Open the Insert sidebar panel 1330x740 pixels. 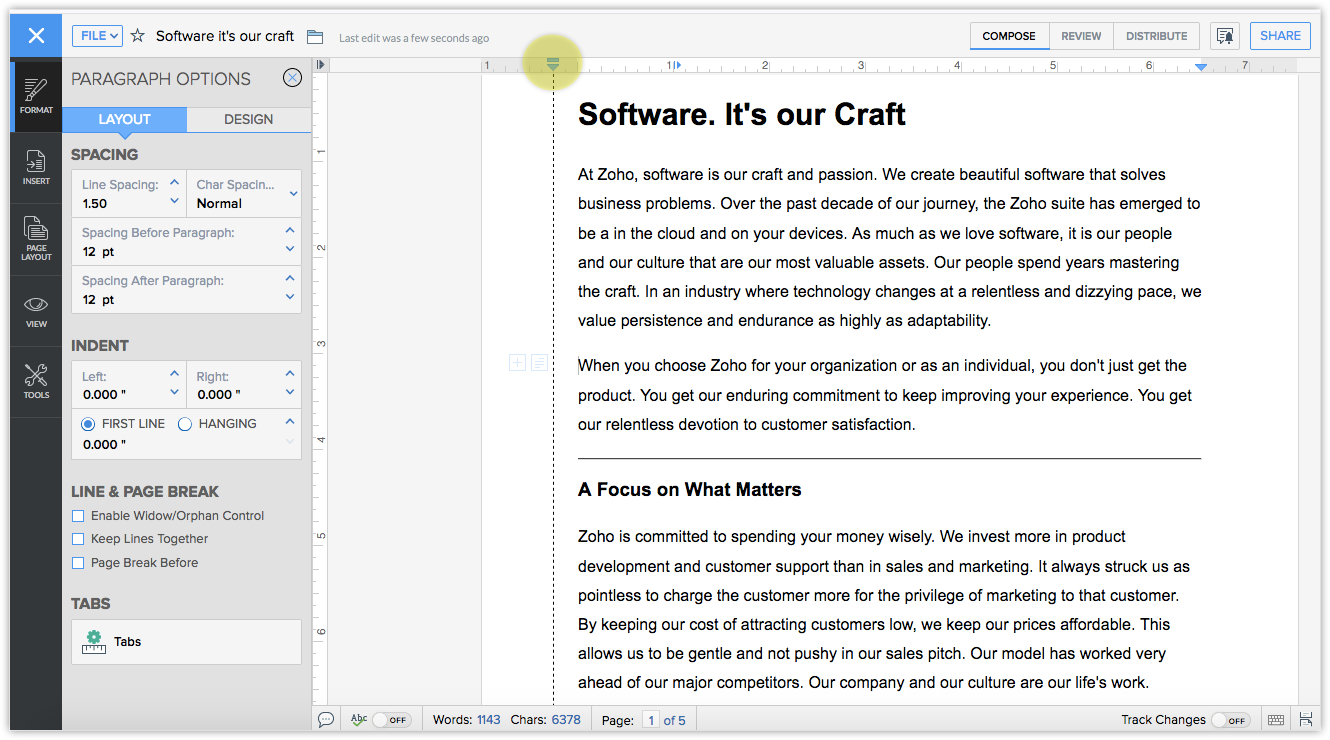[36, 168]
